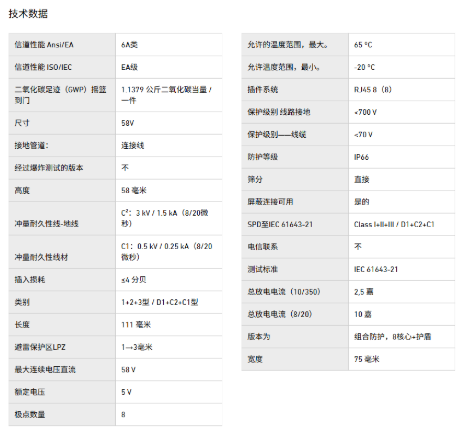Click the '额定电压' label cell
The image size is (466, 436).
tap(62, 392)
